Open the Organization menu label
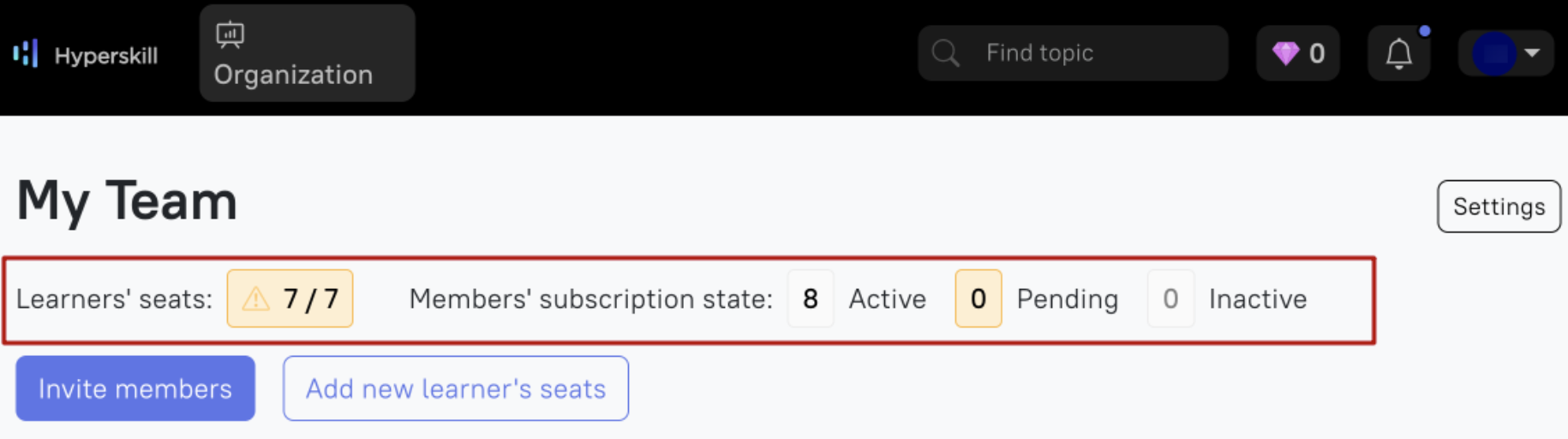Image resolution: width=1568 pixels, height=439 pixels. click(293, 75)
